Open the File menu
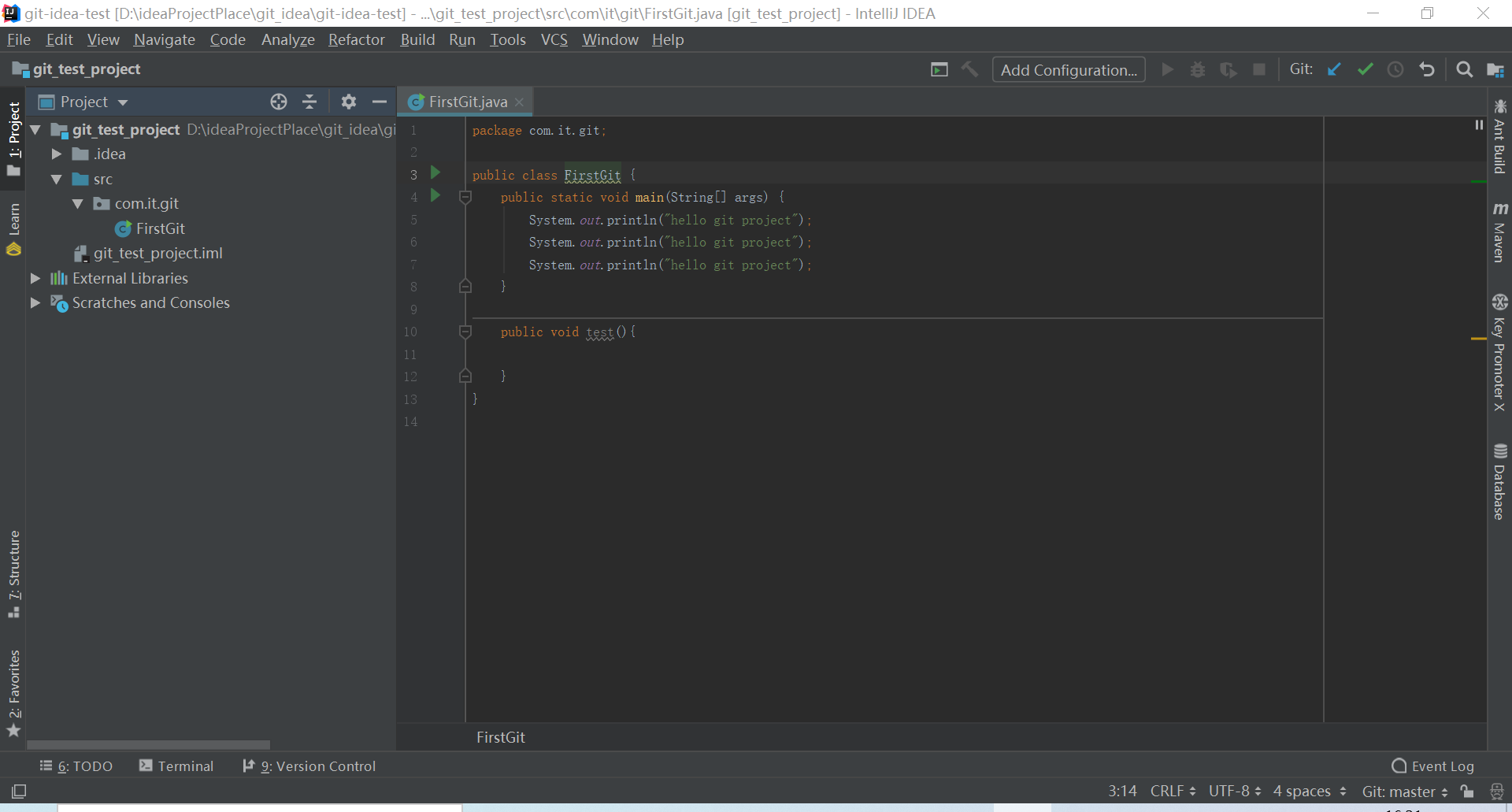 (18, 39)
